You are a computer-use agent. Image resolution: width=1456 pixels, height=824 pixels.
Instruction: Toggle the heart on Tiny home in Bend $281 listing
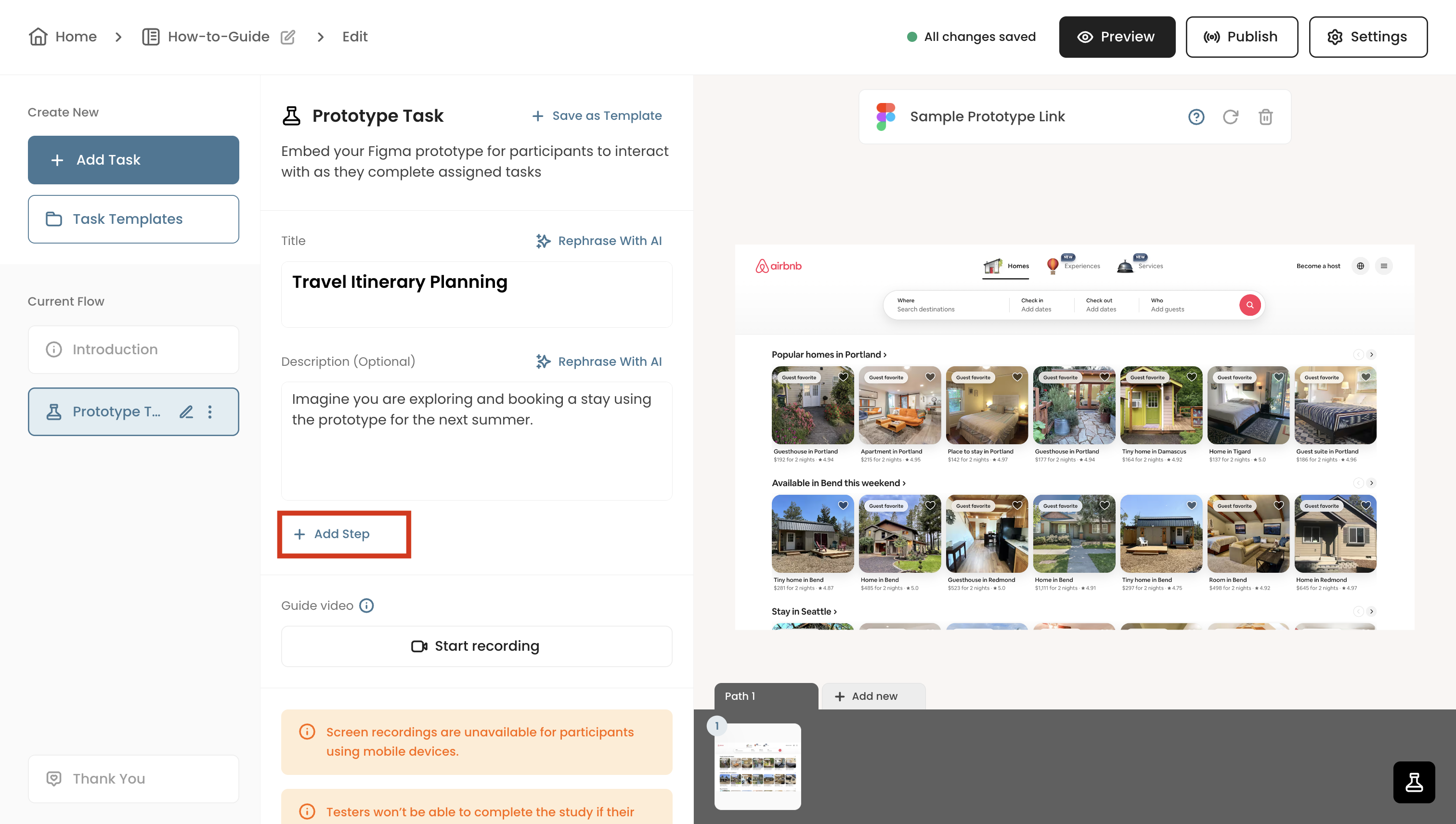click(x=843, y=505)
